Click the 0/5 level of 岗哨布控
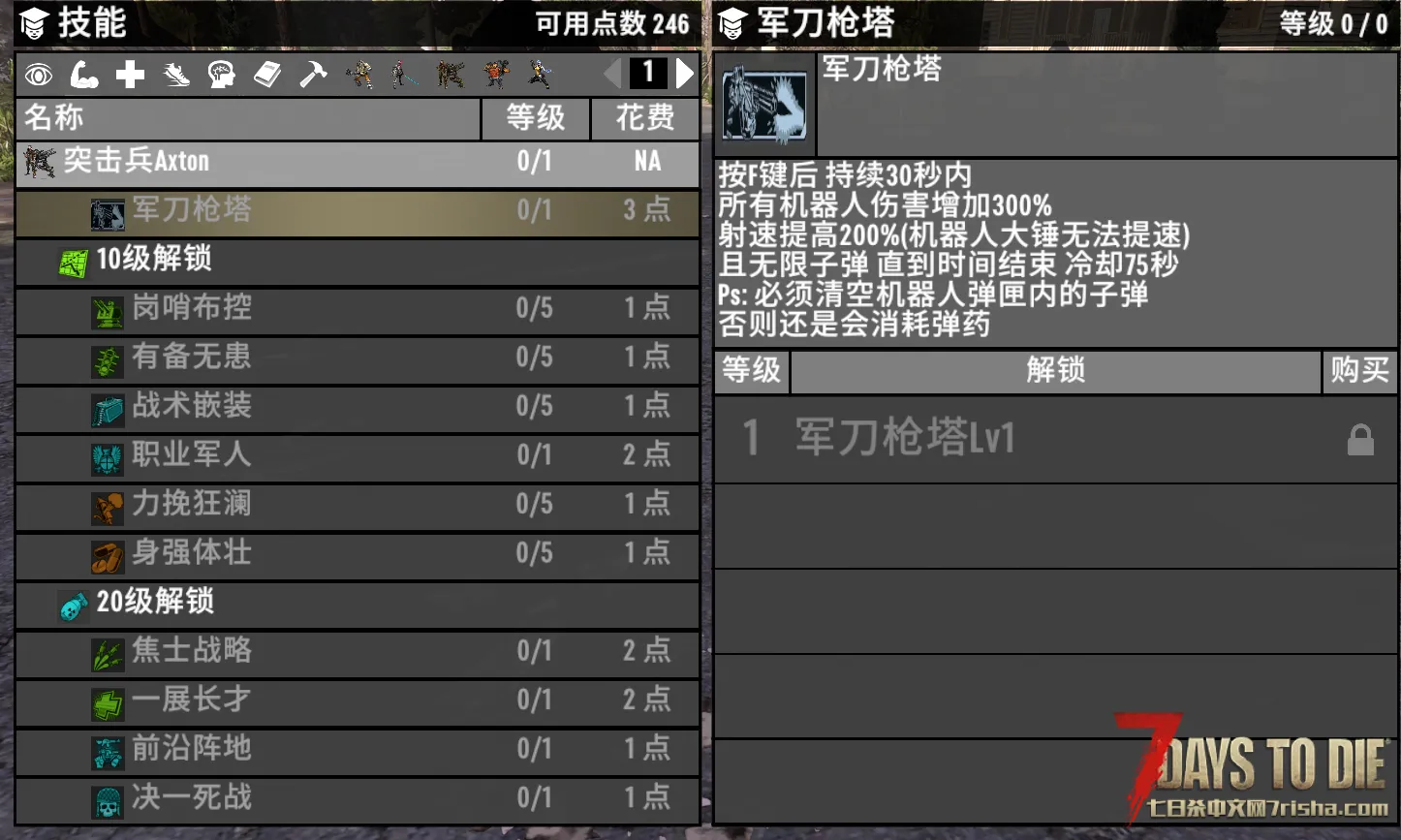Image resolution: width=1401 pixels, height=840 pixels. click(535, 309)
